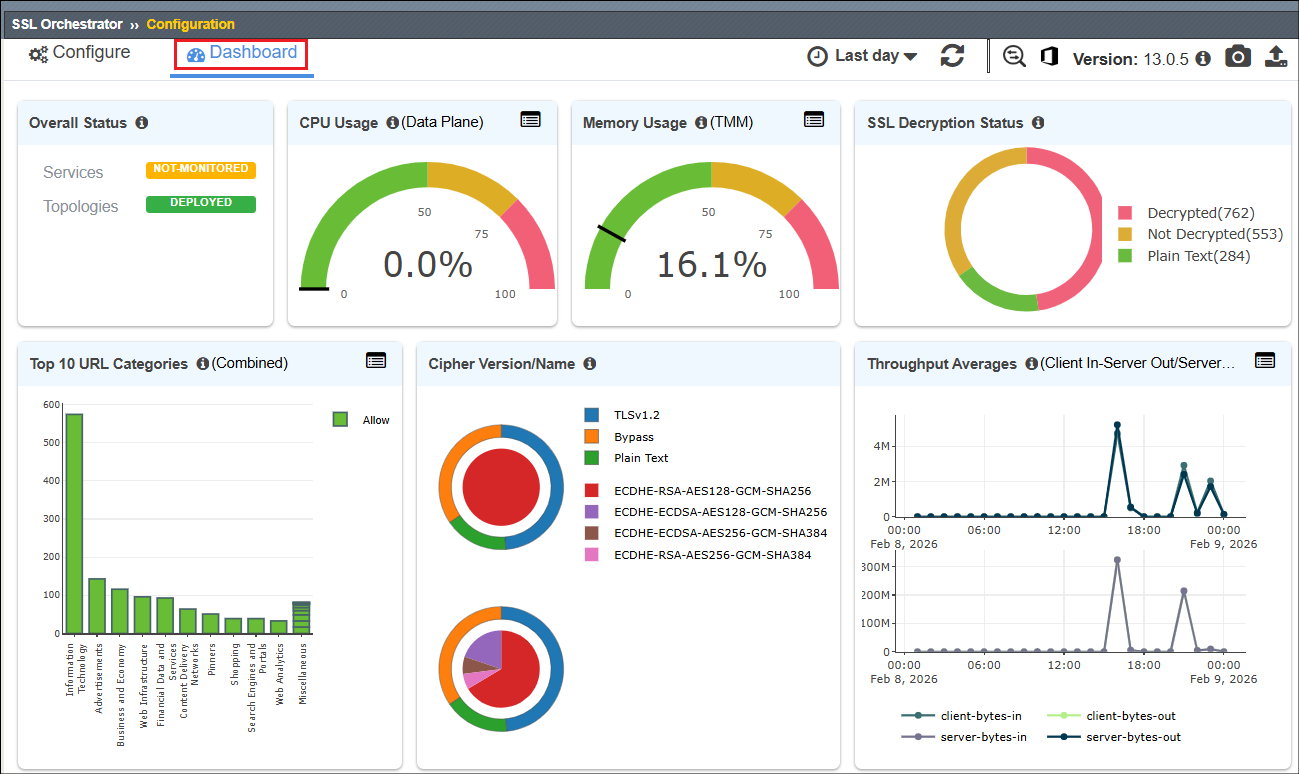Select the Miscellaneous stacked bar
Viewport: 1299px width, 774px height.
click(x=301, y=617)
